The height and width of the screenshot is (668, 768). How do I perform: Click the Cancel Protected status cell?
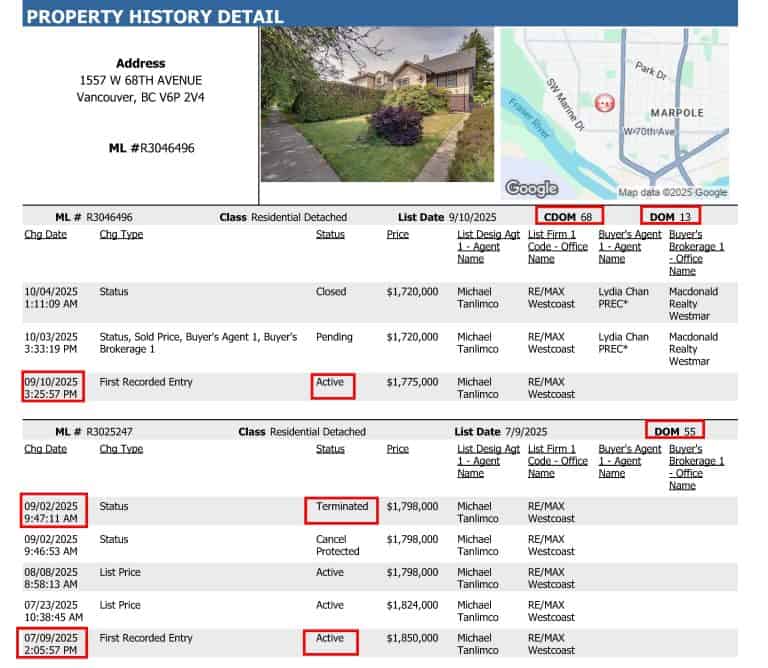coord(337,545)
